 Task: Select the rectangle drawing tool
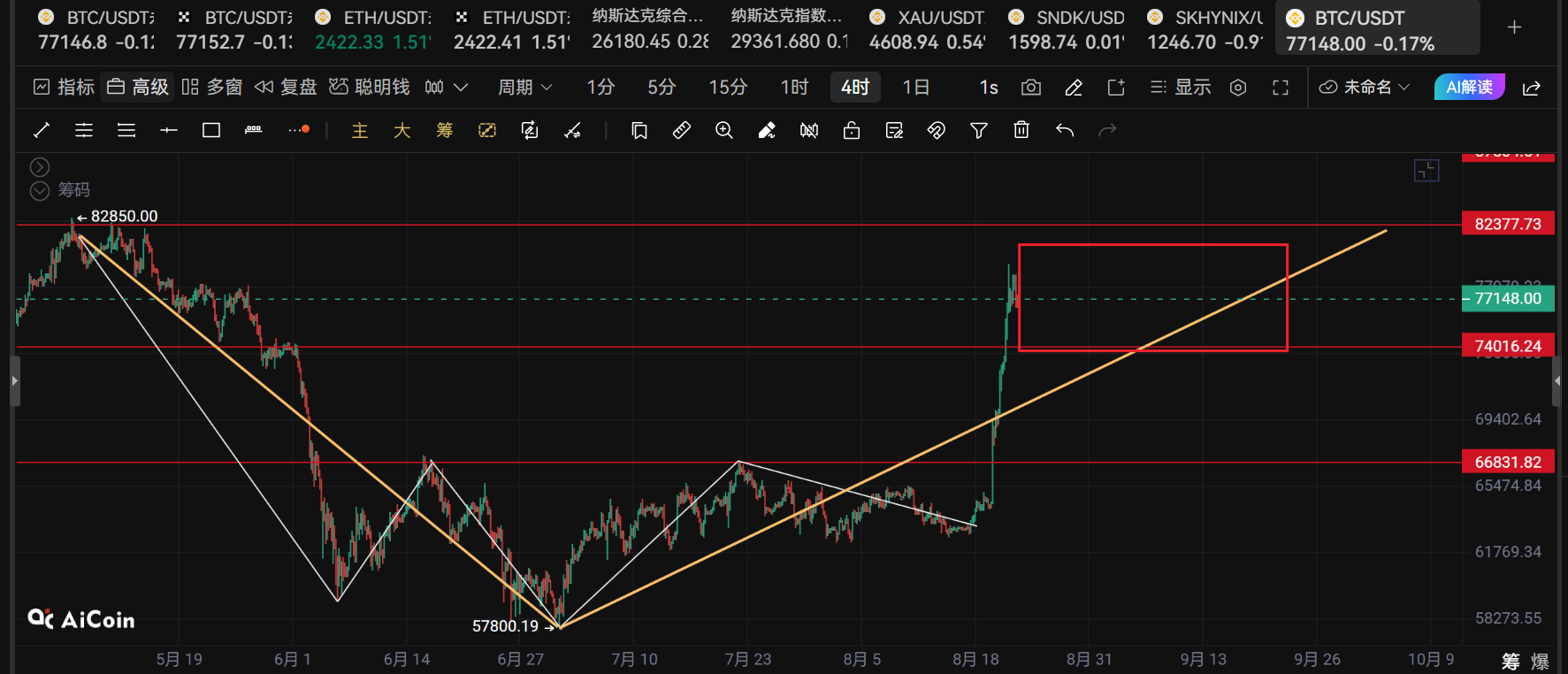211,130
